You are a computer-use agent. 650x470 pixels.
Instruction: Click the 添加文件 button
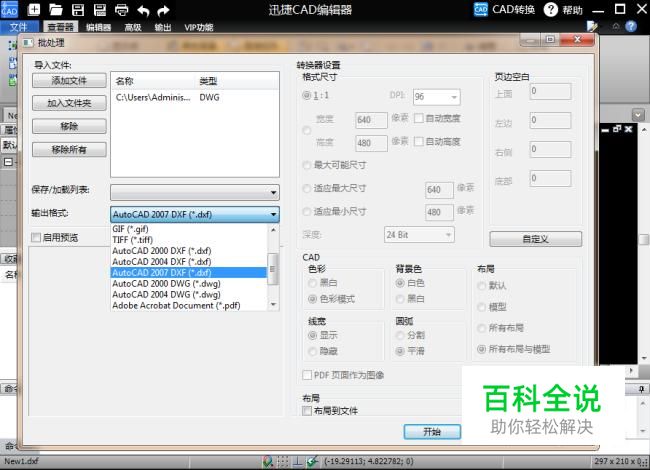click(69, 80)
